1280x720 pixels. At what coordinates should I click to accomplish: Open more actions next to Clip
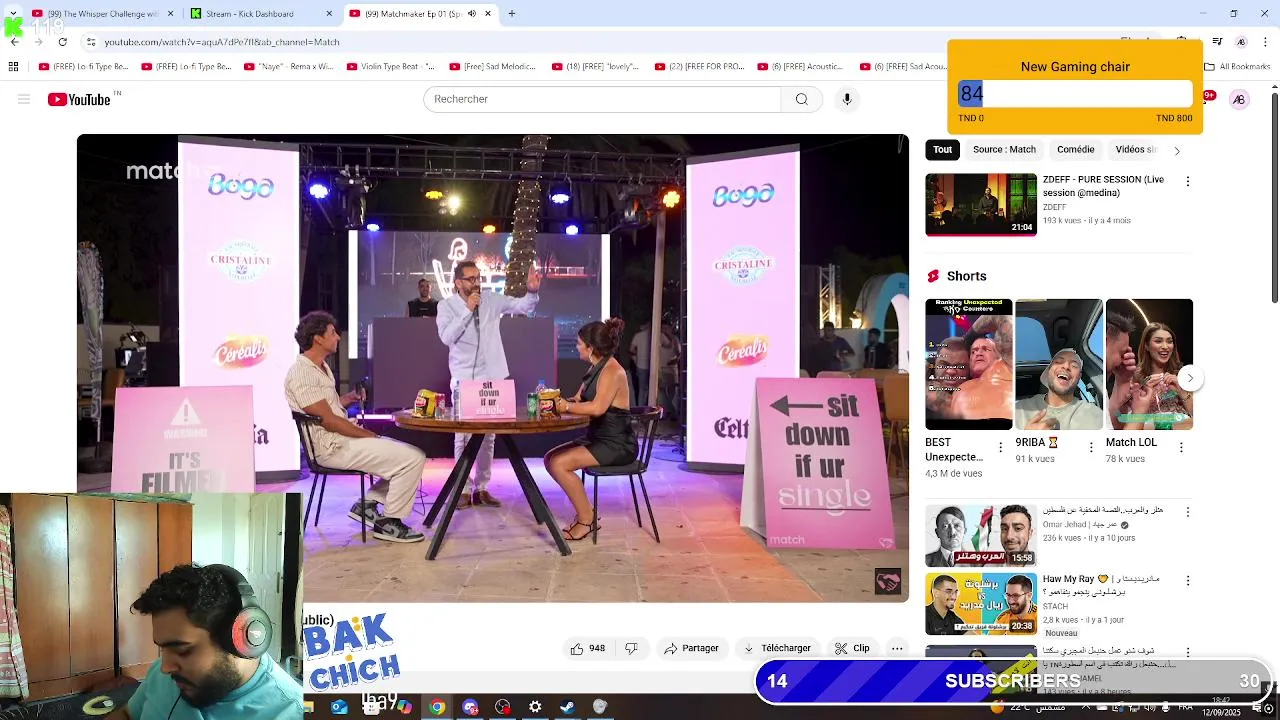tap(897, 648)
